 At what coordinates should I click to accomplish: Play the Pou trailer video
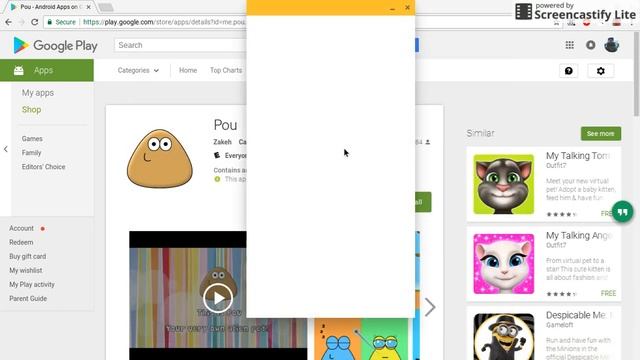click(218, 298)
